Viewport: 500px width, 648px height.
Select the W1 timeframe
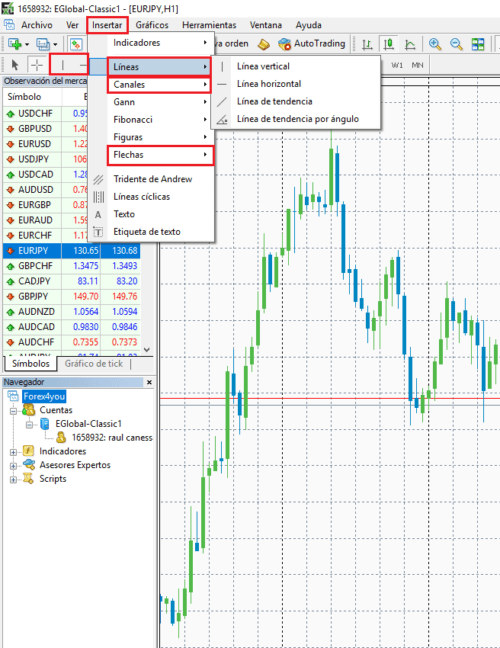point(397,65)
